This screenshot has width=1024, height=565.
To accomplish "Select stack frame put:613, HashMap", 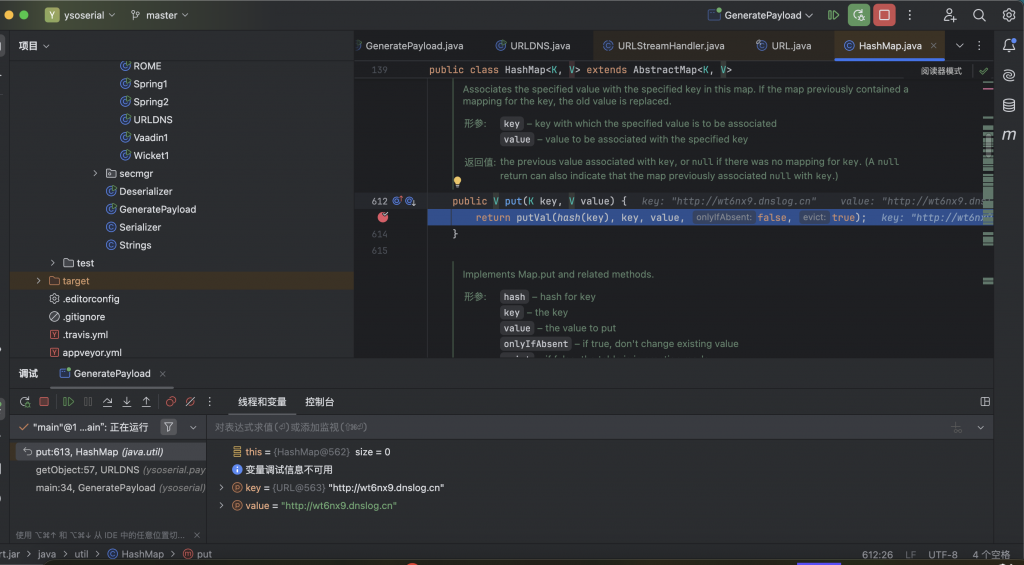I will (x=109, y=451).
